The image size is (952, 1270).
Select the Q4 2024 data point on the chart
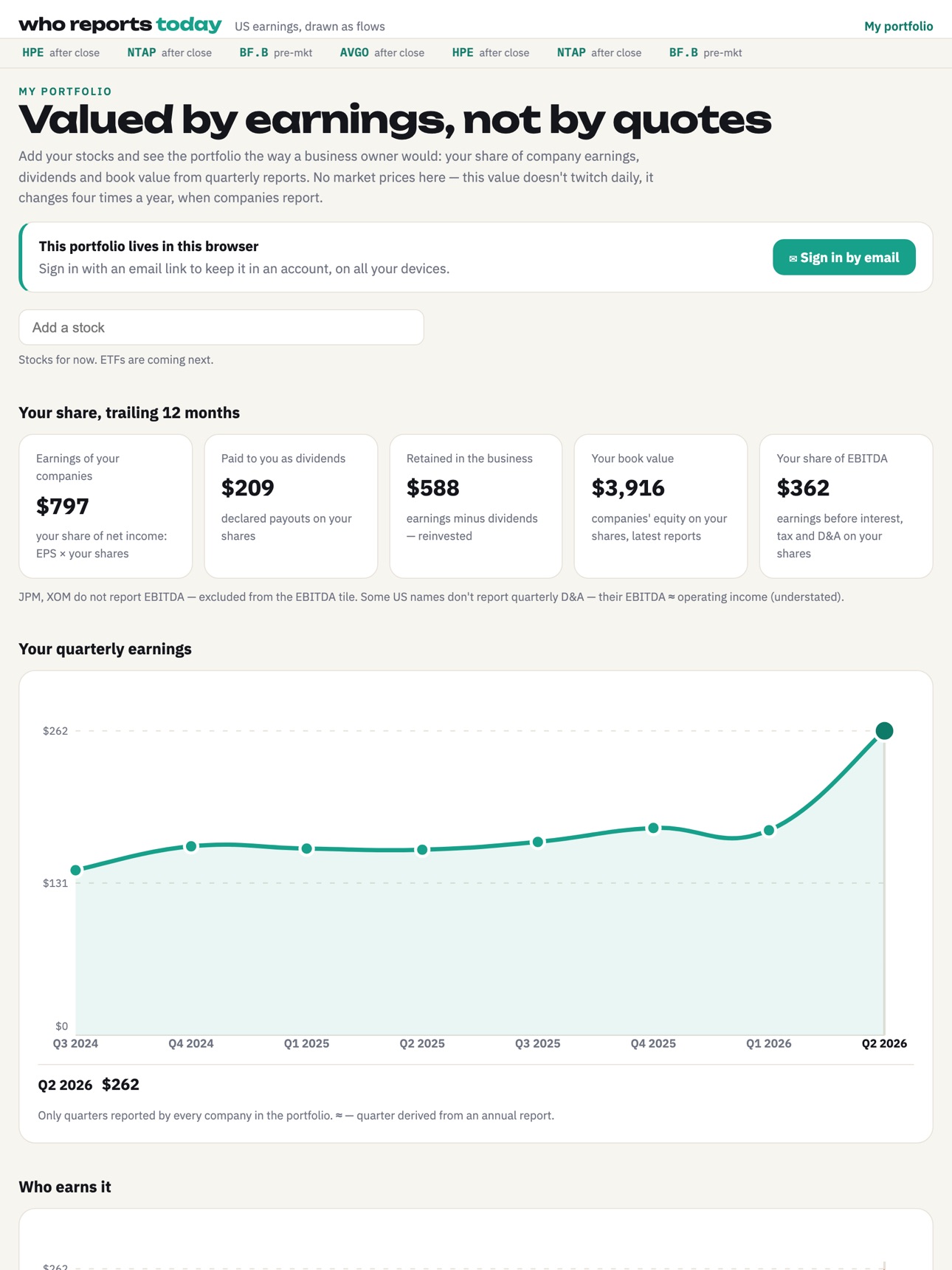pyautogui.click(x=191, y=846)
